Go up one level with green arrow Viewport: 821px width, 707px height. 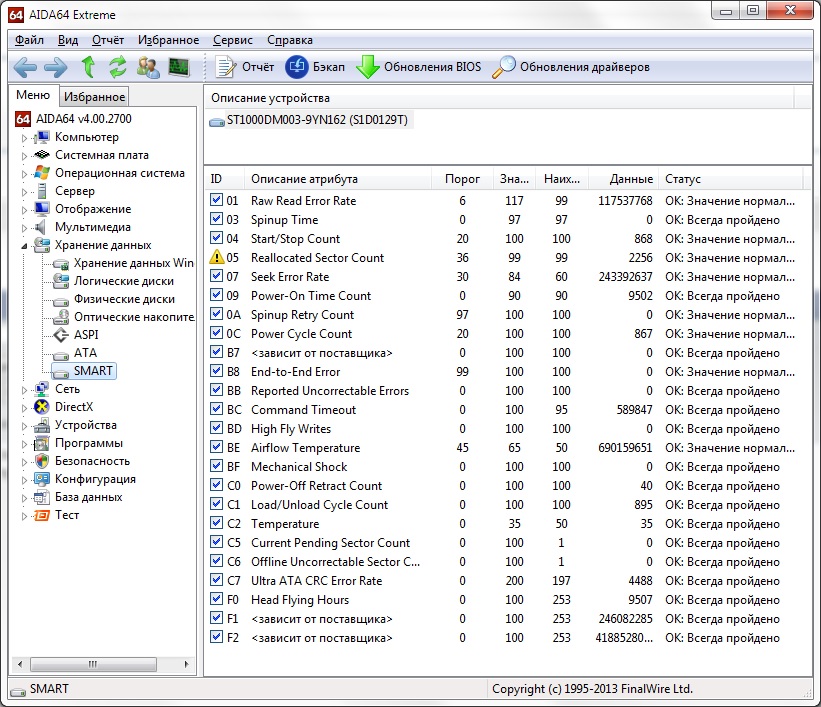click(x=88, y=67)
